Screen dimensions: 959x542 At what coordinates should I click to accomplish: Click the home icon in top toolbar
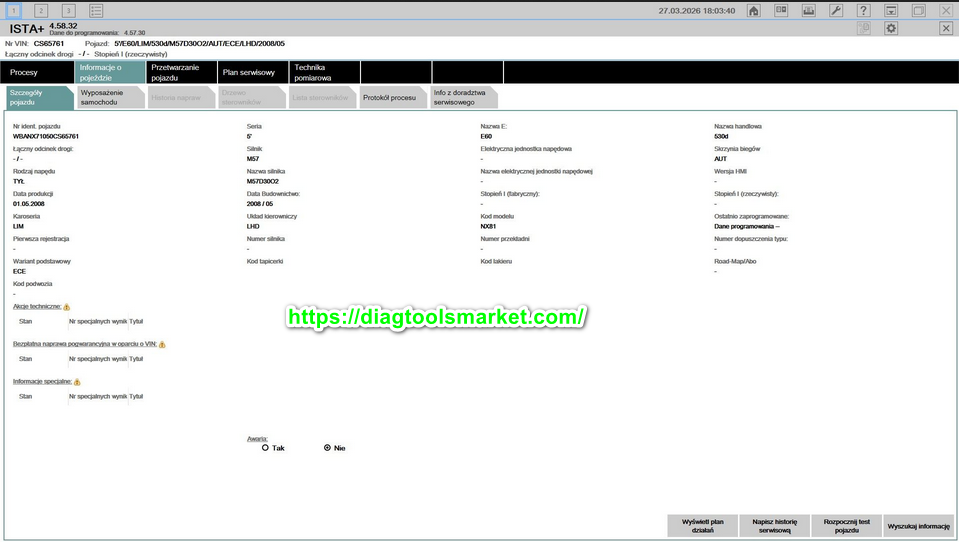click(754, 10)
